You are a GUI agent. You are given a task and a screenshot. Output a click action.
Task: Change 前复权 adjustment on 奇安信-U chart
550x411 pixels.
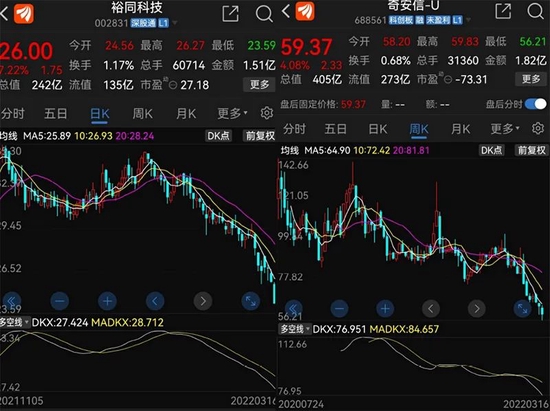[532, 150]
